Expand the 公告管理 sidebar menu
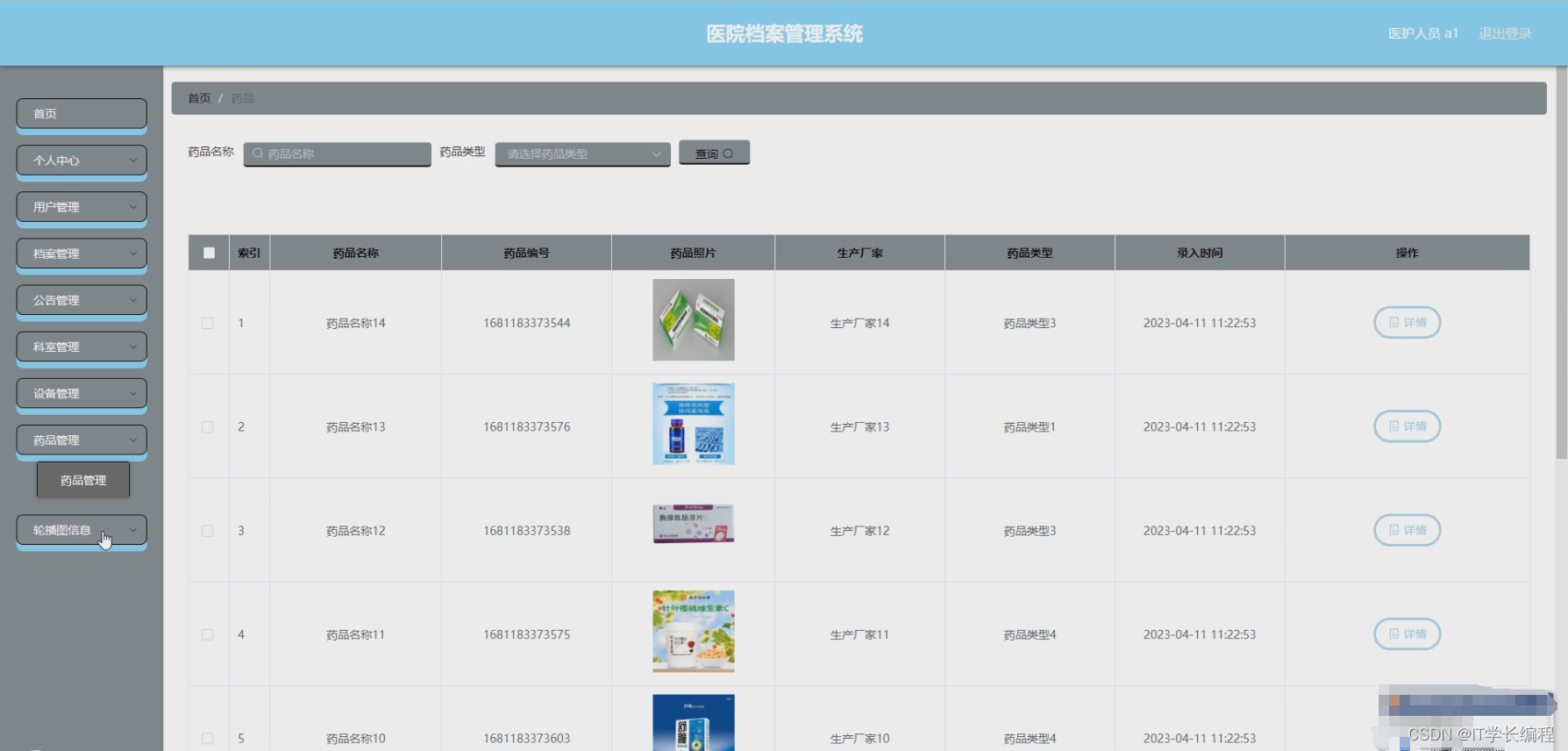This screenshot has height=751, width=1568. point(82,299)
